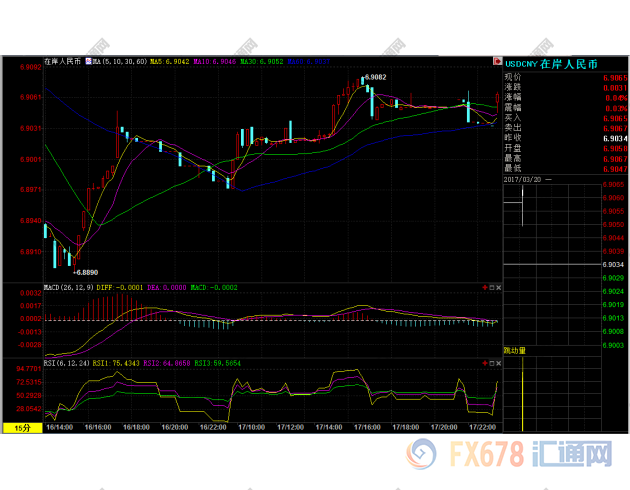Click the 2017/03/20 date label
This screenshot has height=490, width=630.
click(x=523, y=178)
